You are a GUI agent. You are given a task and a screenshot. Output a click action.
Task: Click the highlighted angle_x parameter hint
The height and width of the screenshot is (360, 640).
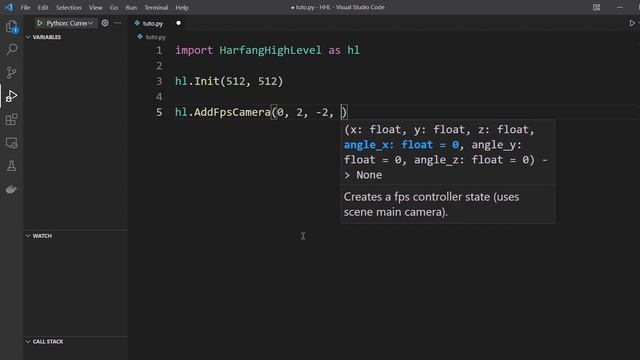(402, 144)
